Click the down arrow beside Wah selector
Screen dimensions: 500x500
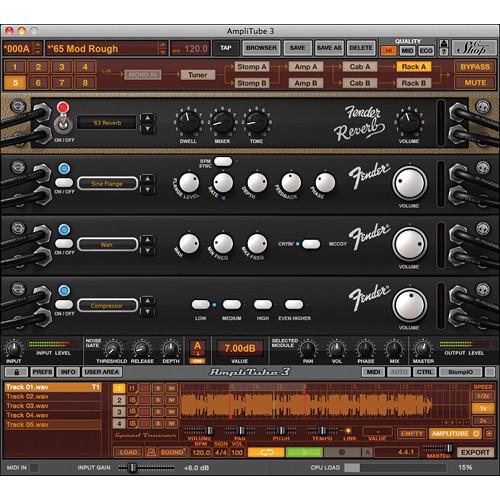(x=147, y=251)
